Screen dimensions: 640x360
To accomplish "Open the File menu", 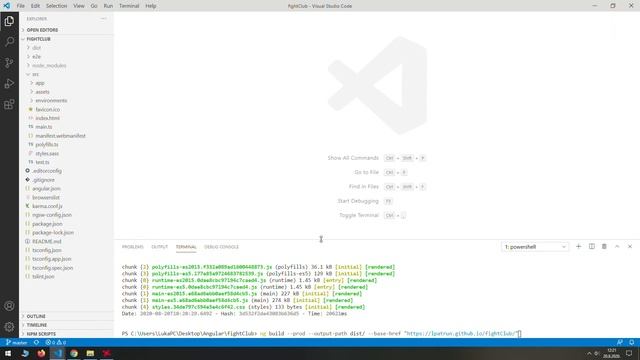I will (20, 6).
